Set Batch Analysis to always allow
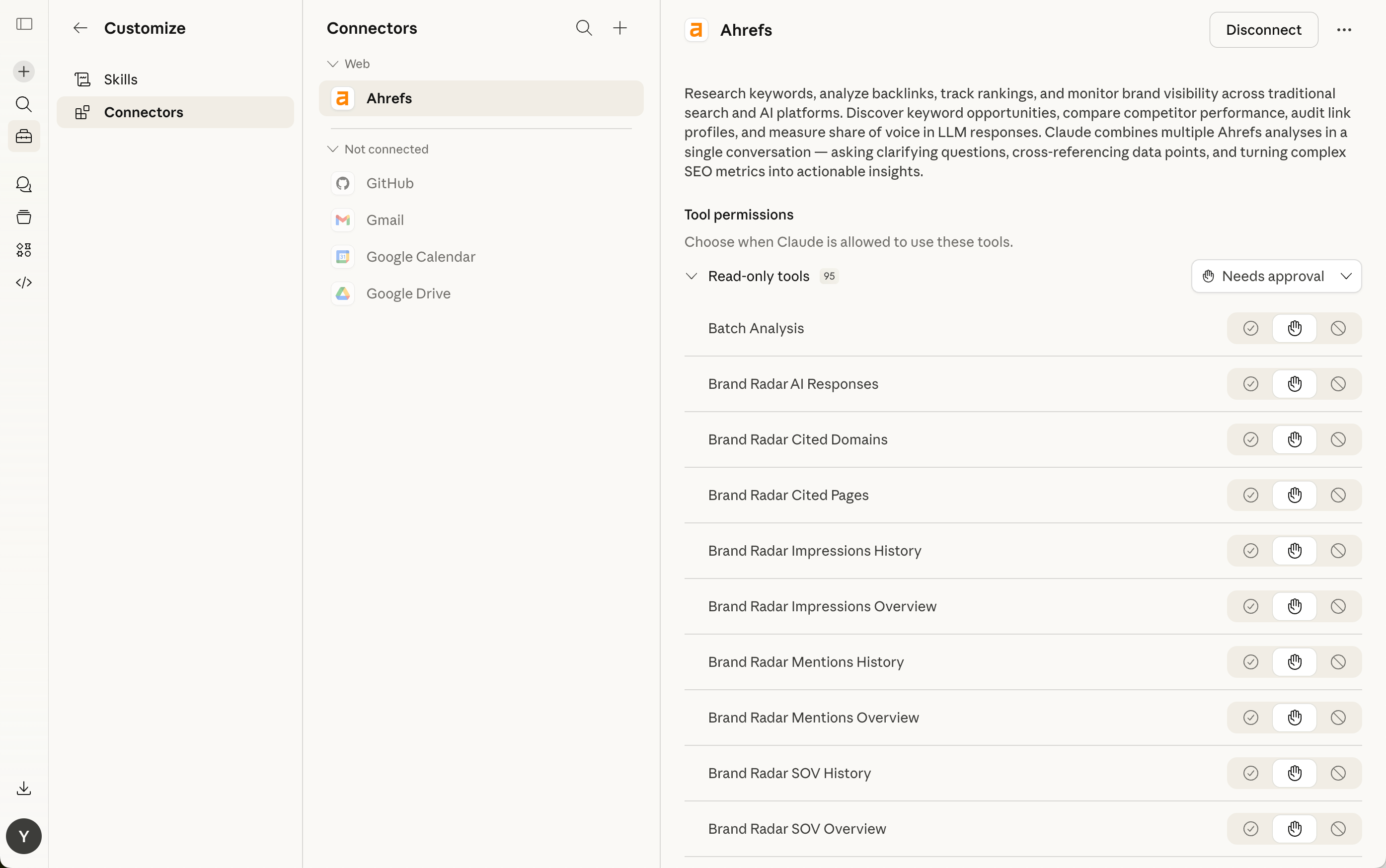Viewport: 1386px width, 868px height. point(1250,328)
